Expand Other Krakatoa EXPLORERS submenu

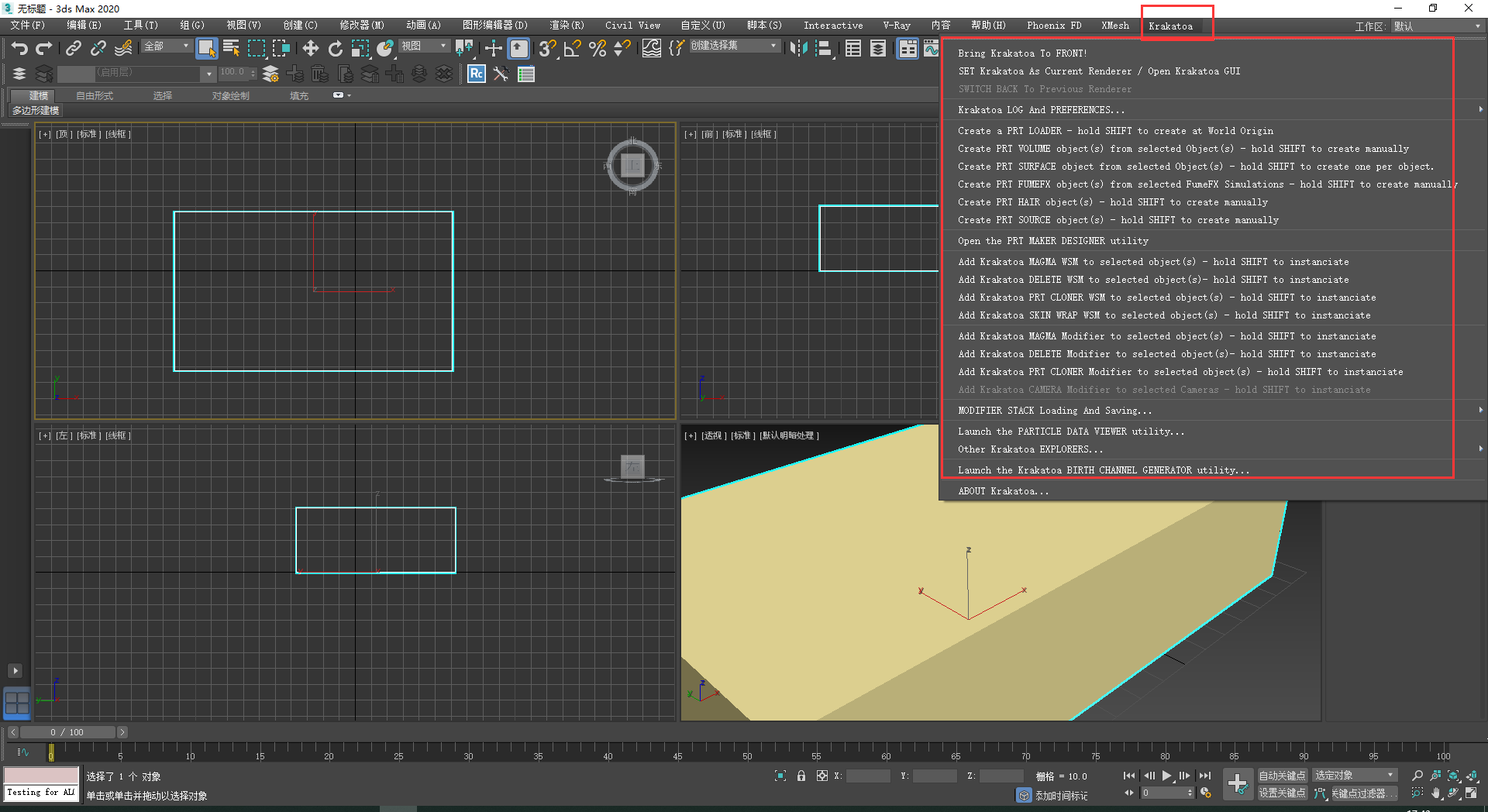coord(1211,449)
